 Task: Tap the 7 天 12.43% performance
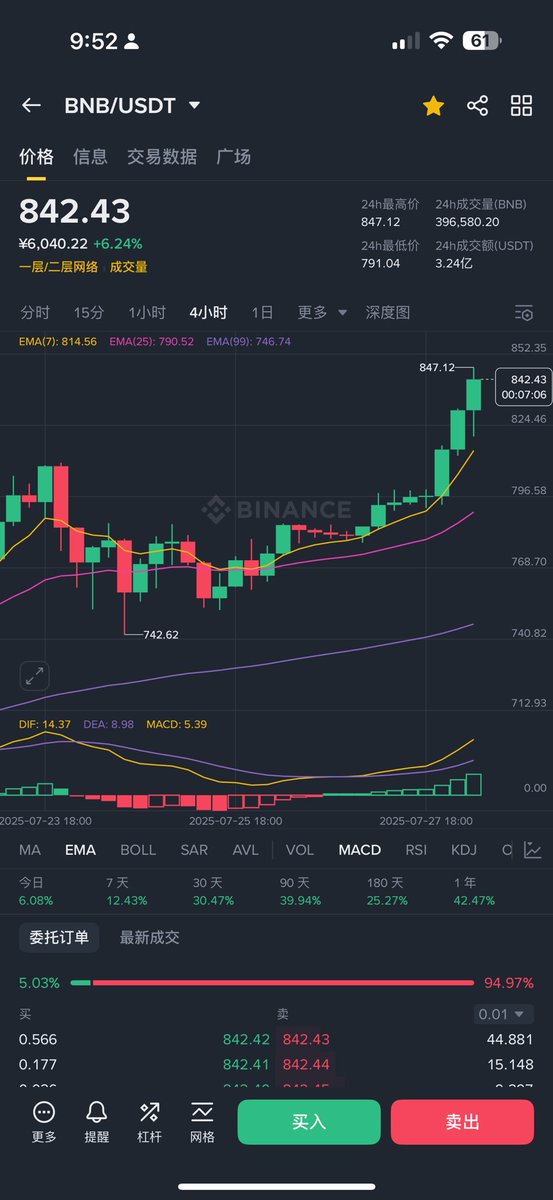click(127, 891)
